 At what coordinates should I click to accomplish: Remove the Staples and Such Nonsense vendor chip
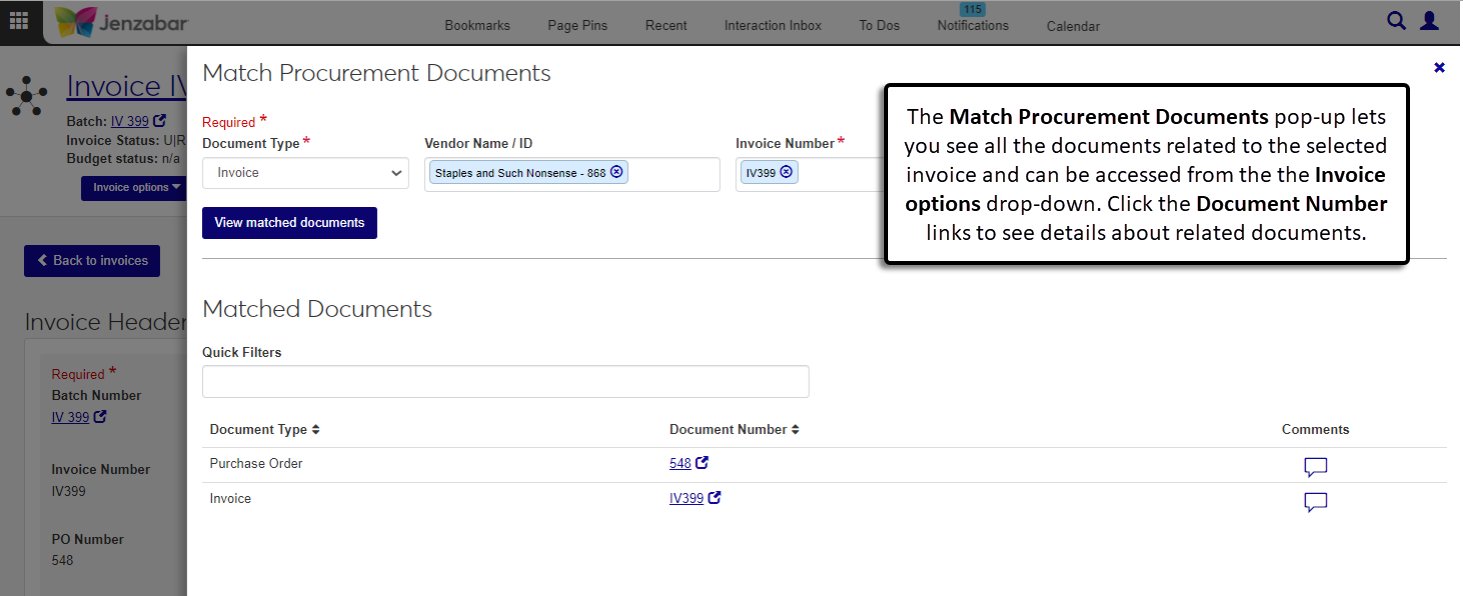tap(617, 172)
